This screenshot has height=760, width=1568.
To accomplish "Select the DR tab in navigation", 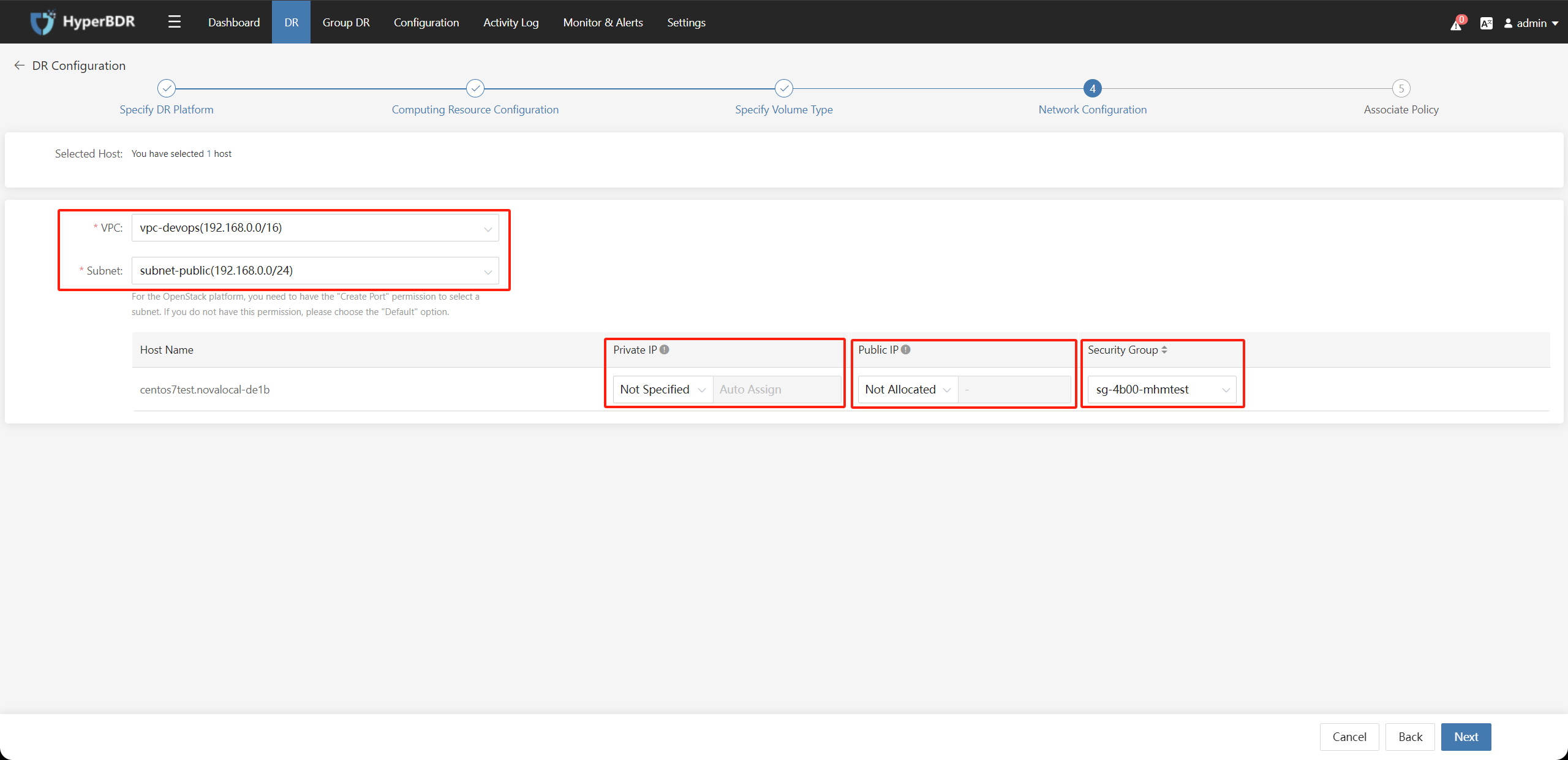I will pyautogui.click(x=292, y=22).
